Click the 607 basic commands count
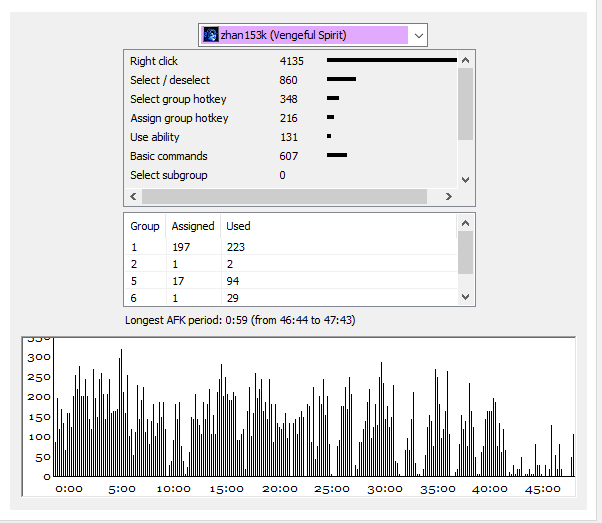This screenshot has width=602, height=523. [288, 156]
